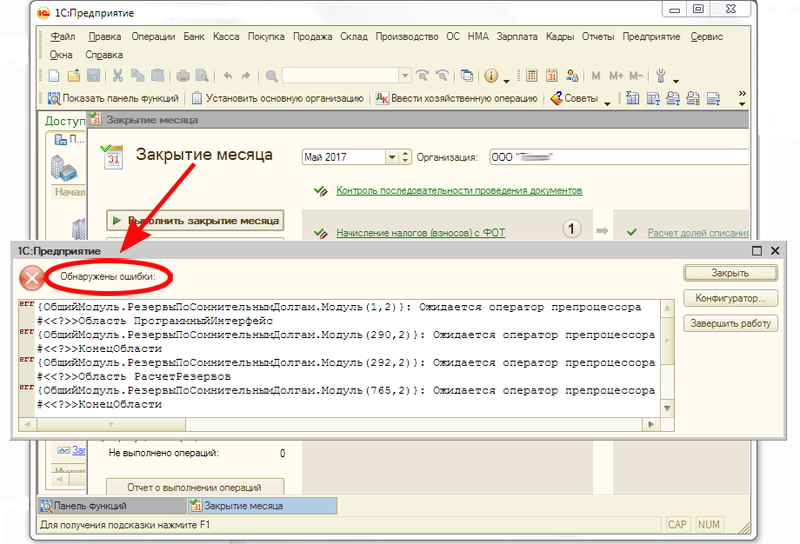Click the New document toolbar icon
The width and height of the screenshot is (800, 544).
coord(54,76)
